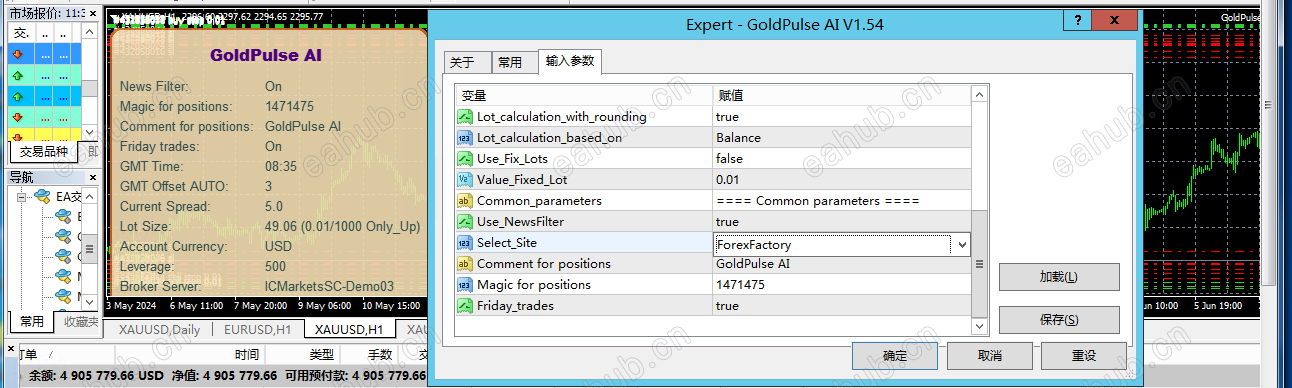1292x388 pixels.
Task: Click the Lot_calculation_with_rounding boolean type icon
Action: pyautogui.click(x=465, y=117)
